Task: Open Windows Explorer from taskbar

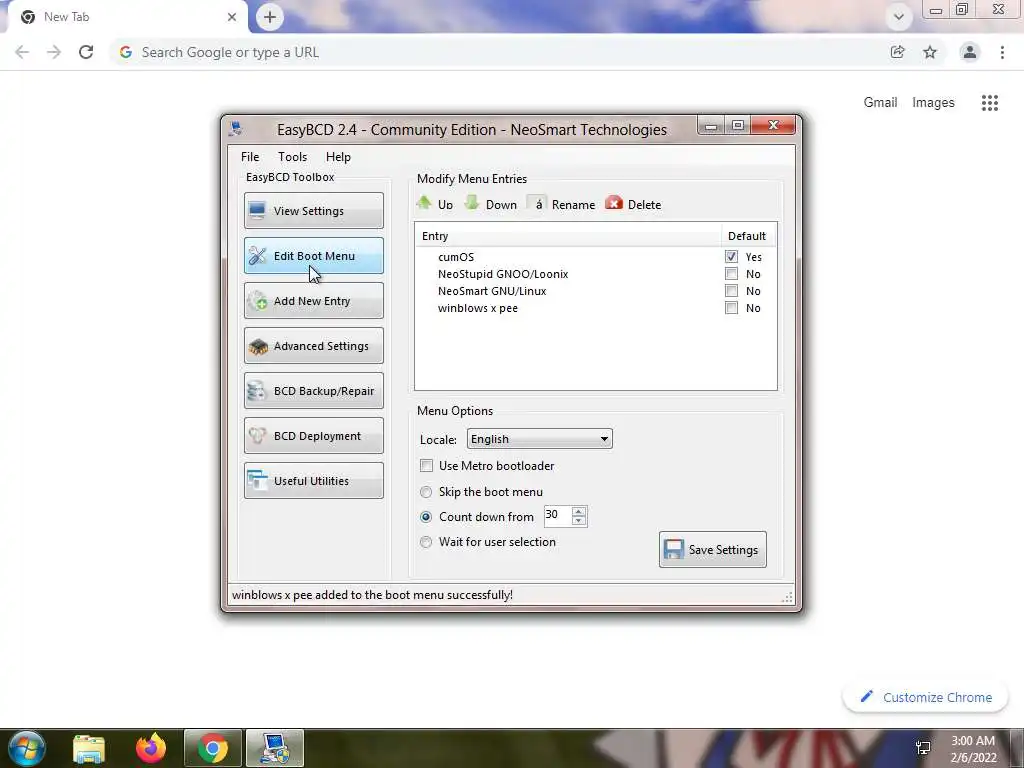Action: coord(89,748)
